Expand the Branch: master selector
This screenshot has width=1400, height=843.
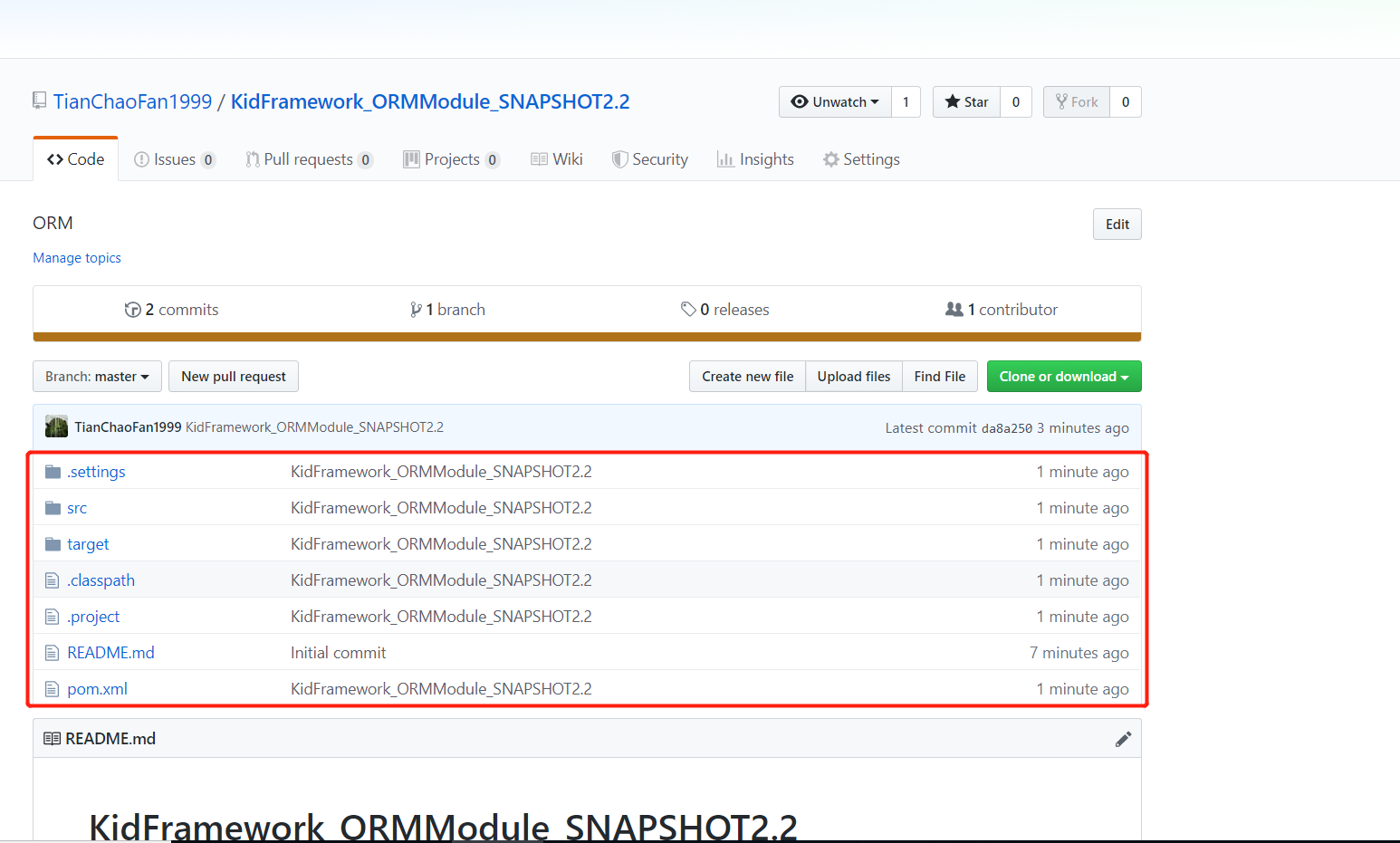[x=96, y=376]
